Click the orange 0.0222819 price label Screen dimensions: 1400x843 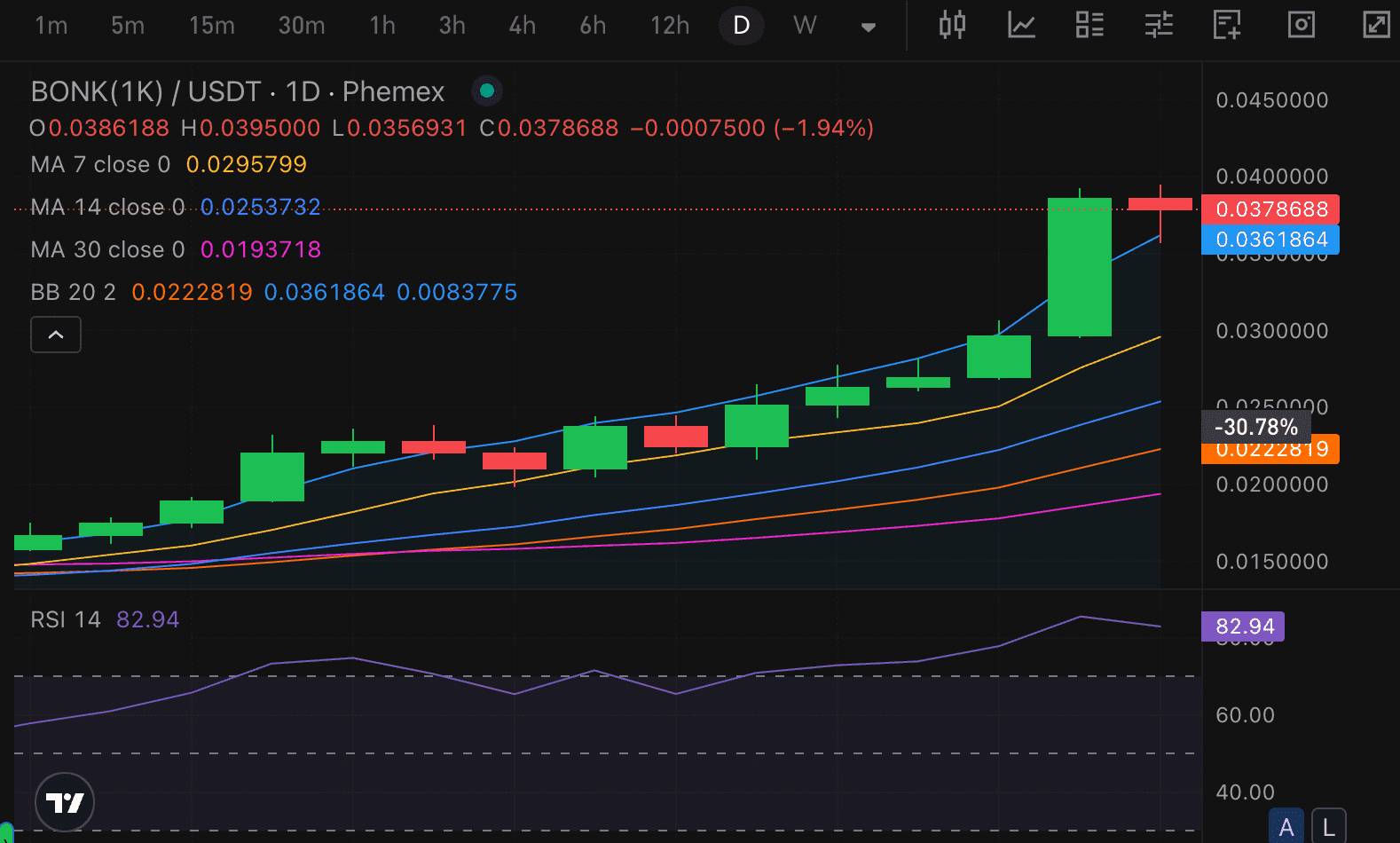1270,451
